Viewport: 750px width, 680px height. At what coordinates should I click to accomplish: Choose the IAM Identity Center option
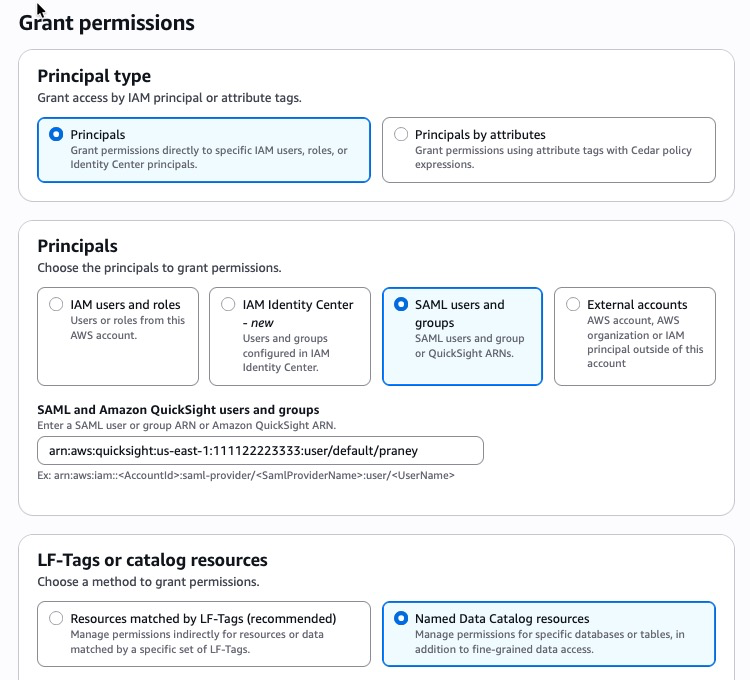tap(228, 304)
